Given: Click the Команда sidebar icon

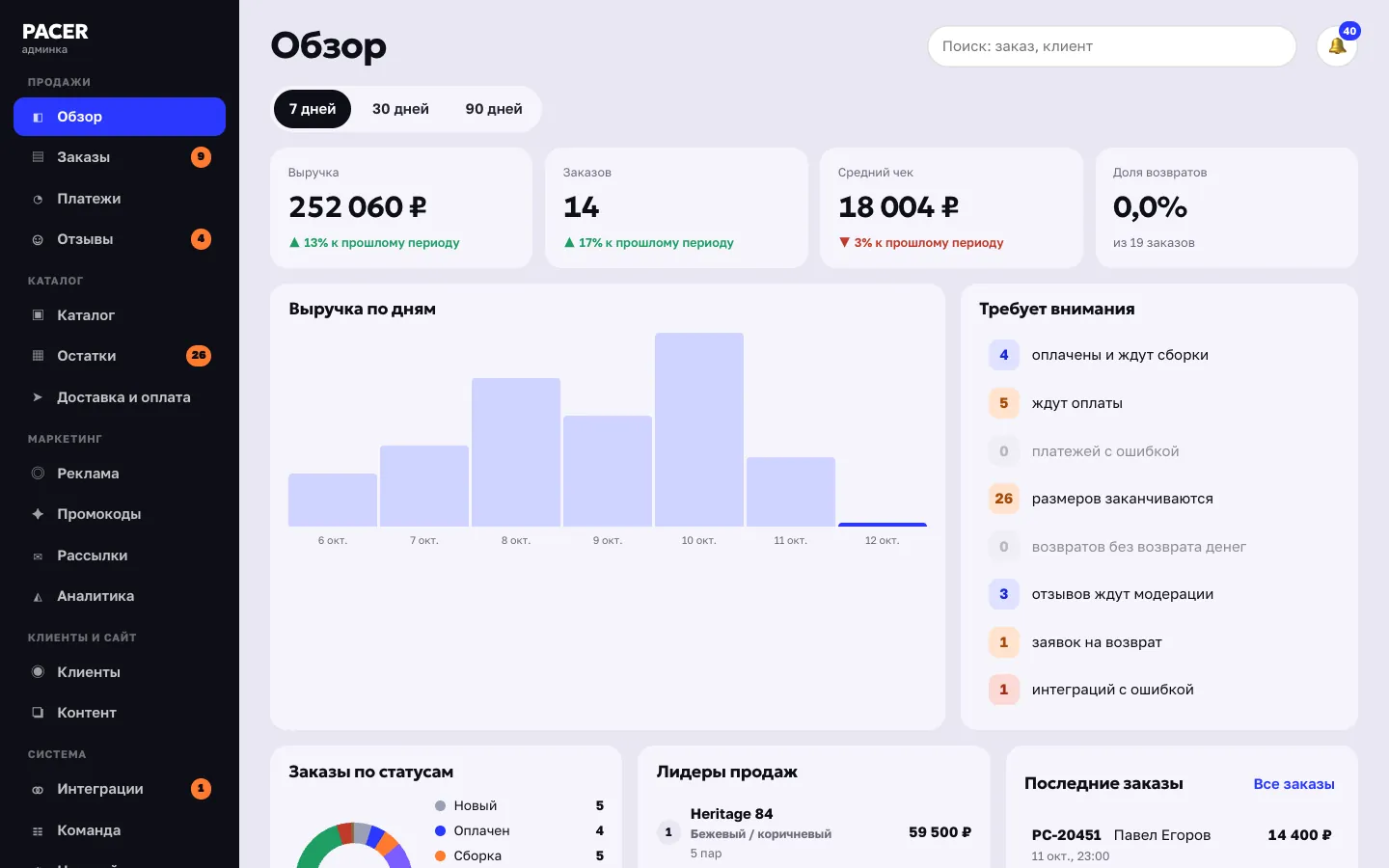Looking at the screenshot, I should pos(38,830).
